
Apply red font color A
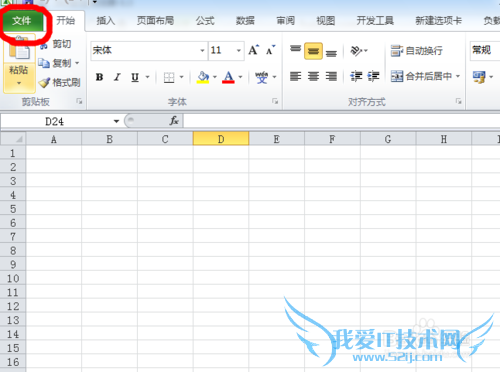click(228, 77)
